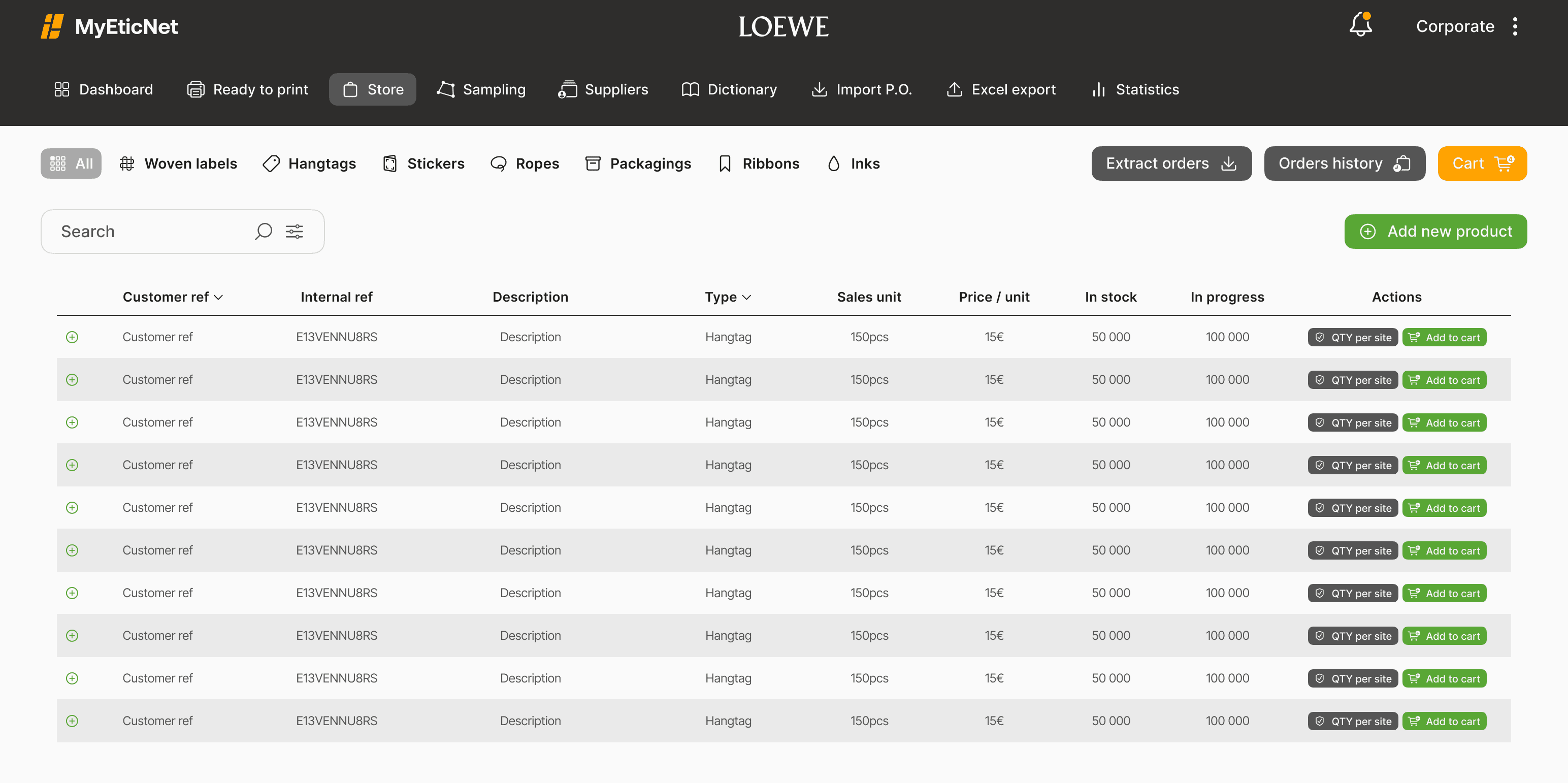Click the MyEticNet logo icon
This screenshot has width=1568, height=783.
coord(52,26)
